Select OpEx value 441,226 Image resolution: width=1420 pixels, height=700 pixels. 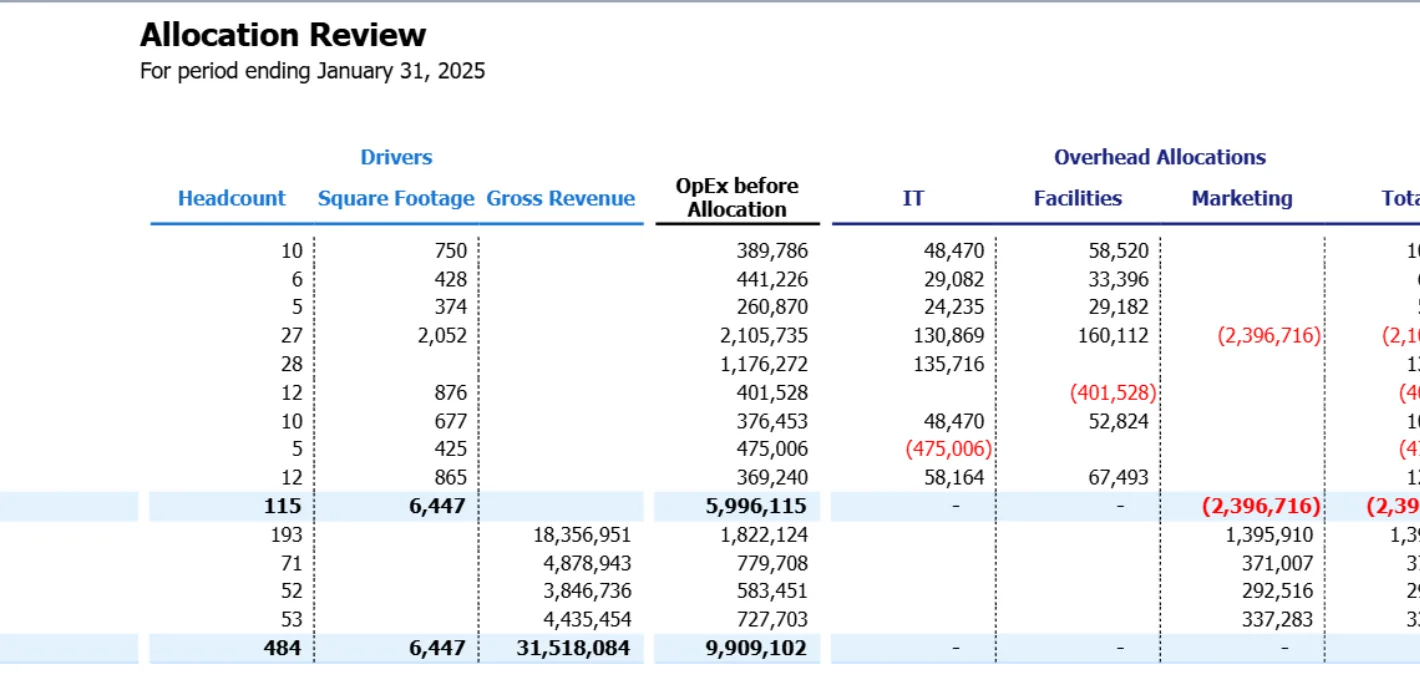772,279
